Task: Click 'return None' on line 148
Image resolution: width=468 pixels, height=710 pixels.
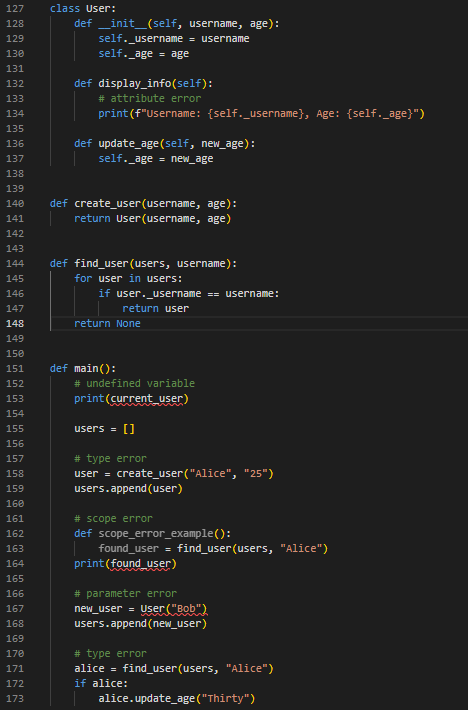Action: coord(107,324)
